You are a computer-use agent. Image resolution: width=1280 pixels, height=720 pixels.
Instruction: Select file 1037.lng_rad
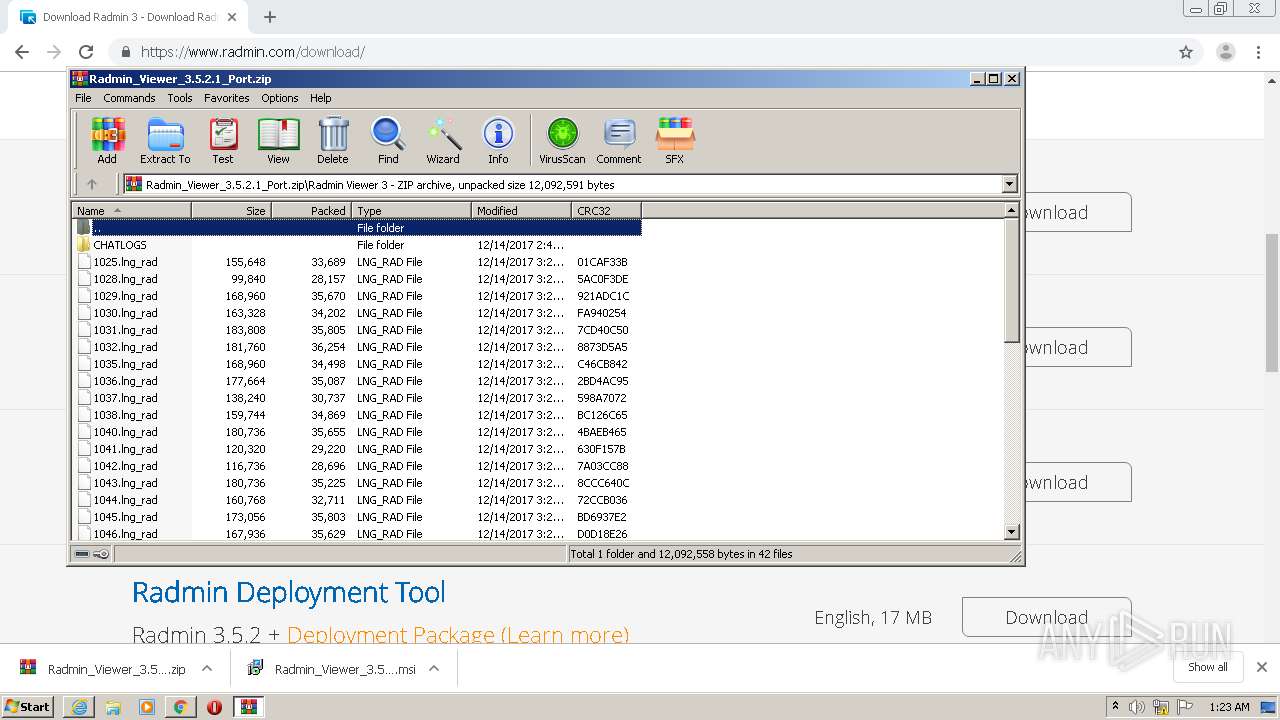[356, 398]
